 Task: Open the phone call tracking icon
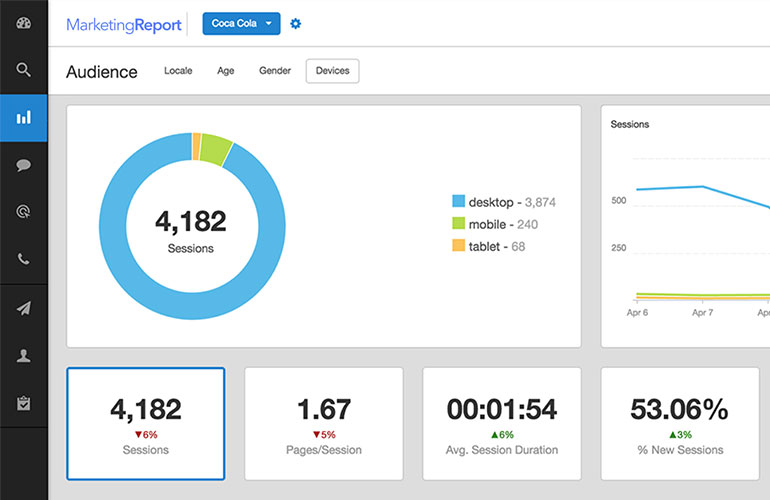click(23, 259)
